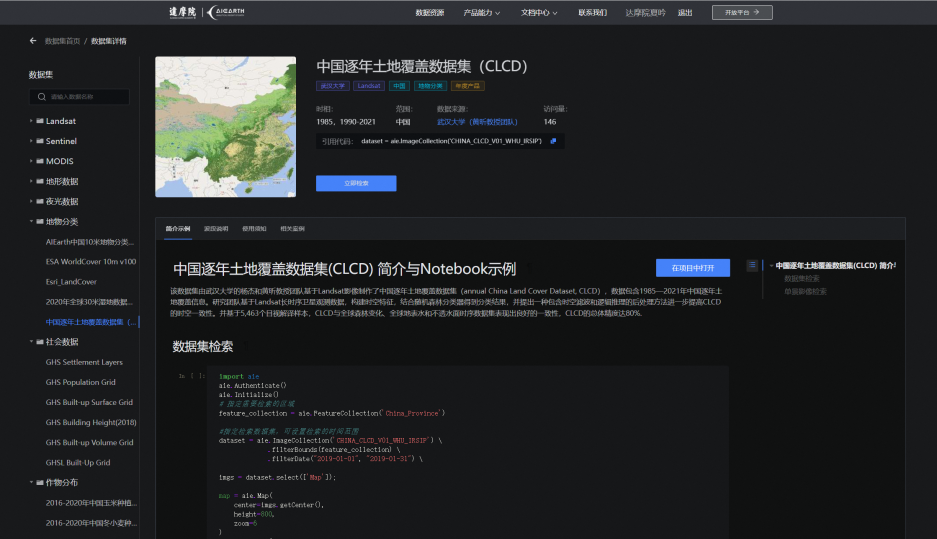Click the 地物分类 folder icon
The image size is (937, 539).
coord(40,221)
